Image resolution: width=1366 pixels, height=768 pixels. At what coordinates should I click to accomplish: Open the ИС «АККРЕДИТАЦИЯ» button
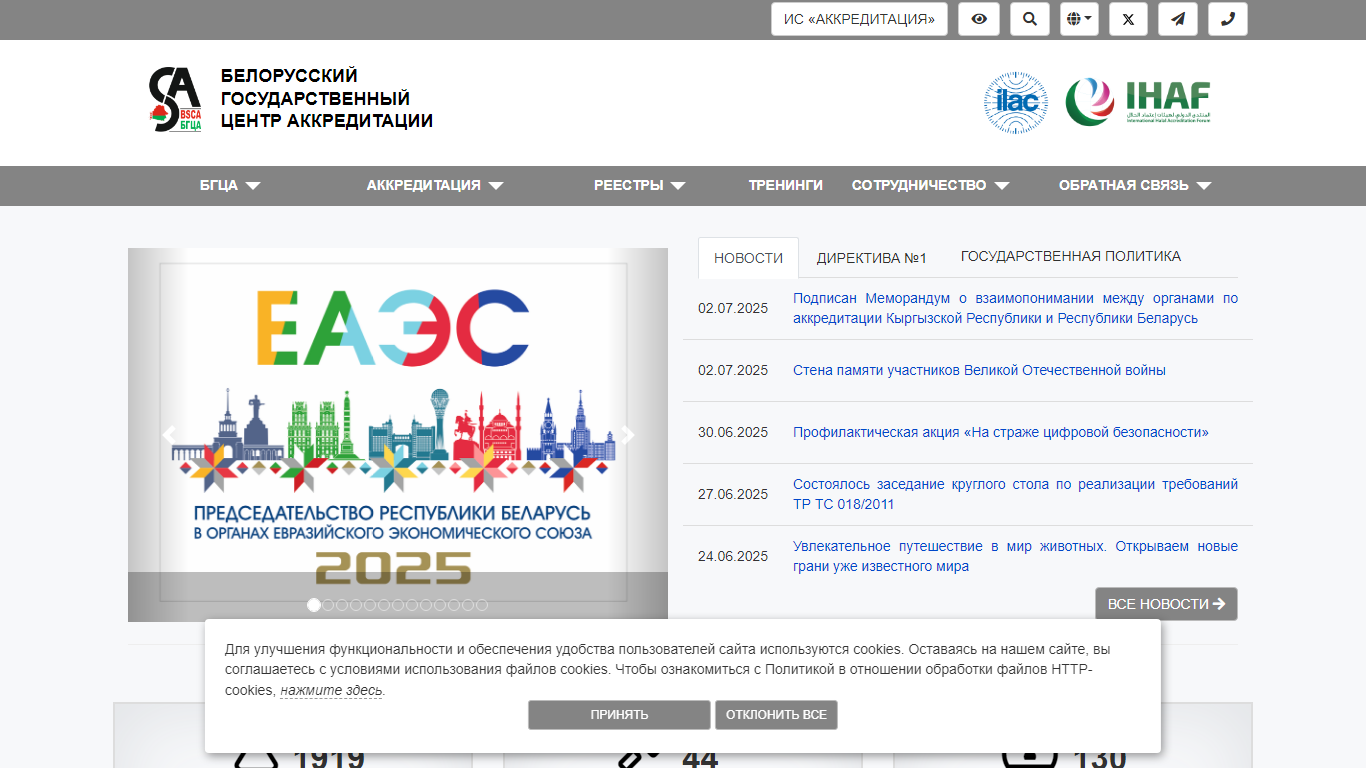click(859, 19)
